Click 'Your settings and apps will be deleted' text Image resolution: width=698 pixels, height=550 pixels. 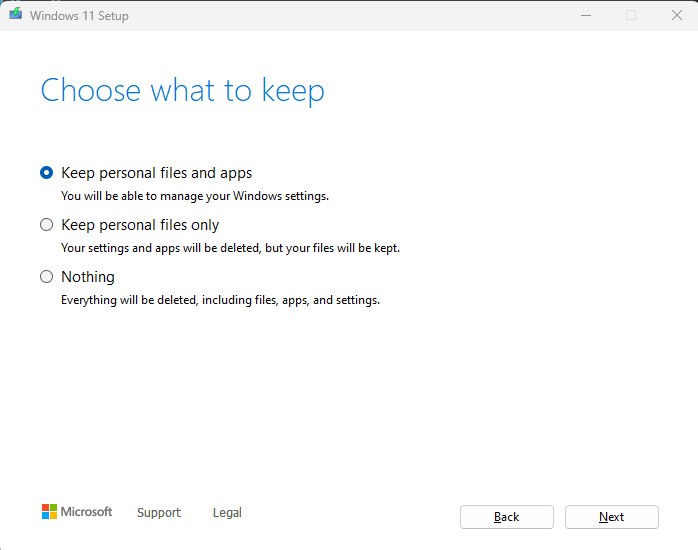click(231, 248)
